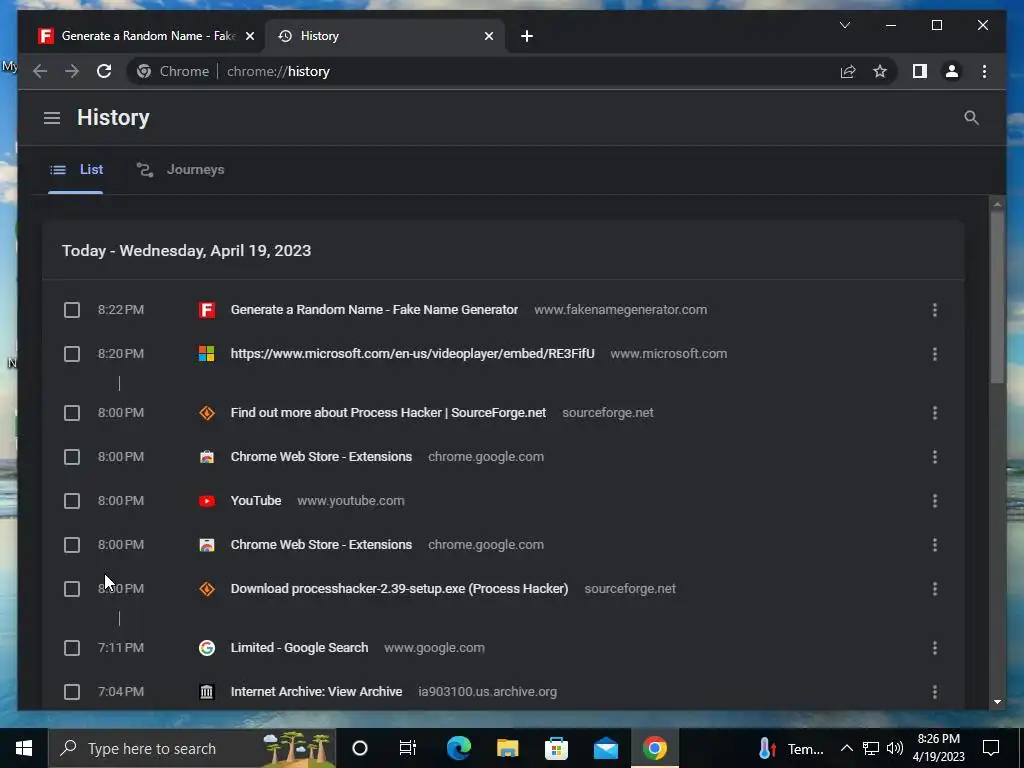The width and height of the screenshot is (1024, 768).
Task: Open actions menu for Find out more about Process Hacker
Action: (x=935, y=413)
